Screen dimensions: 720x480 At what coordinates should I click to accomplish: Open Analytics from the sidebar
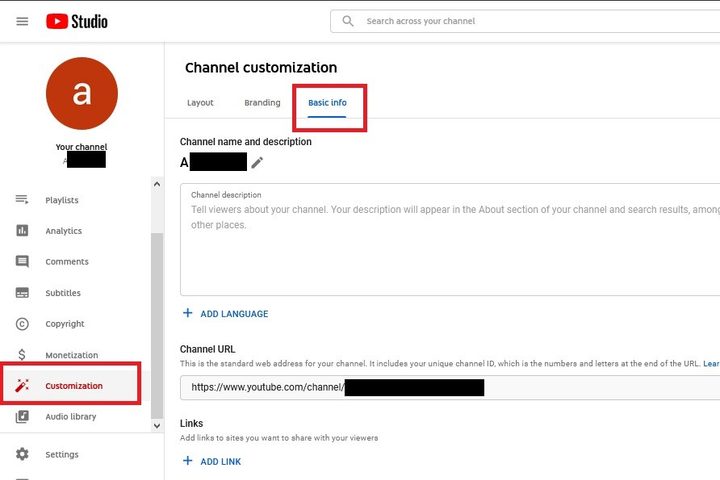point(64,231)
